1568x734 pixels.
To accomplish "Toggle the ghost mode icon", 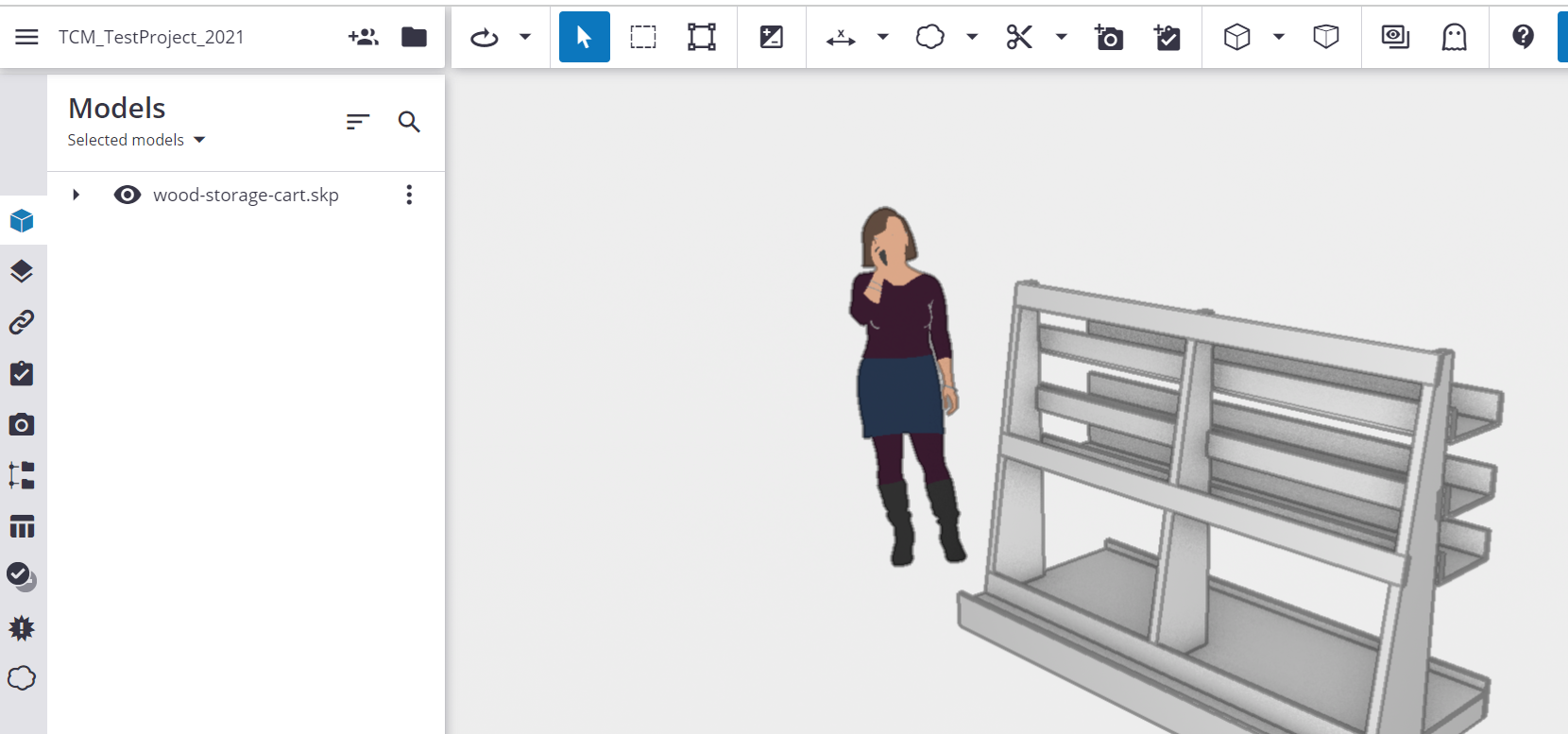I will click(1454, 37).
